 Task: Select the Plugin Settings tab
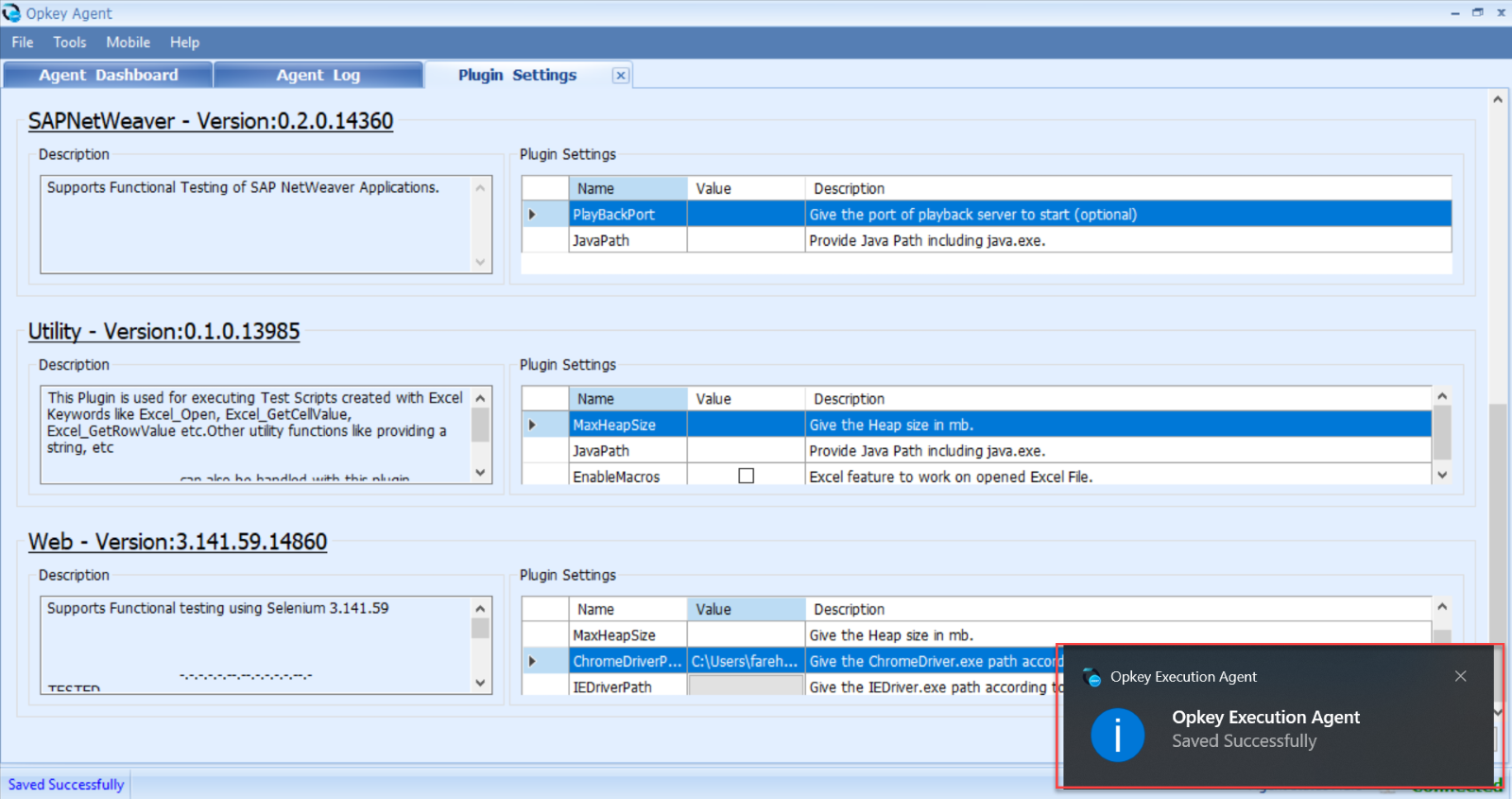coord(517,75)
